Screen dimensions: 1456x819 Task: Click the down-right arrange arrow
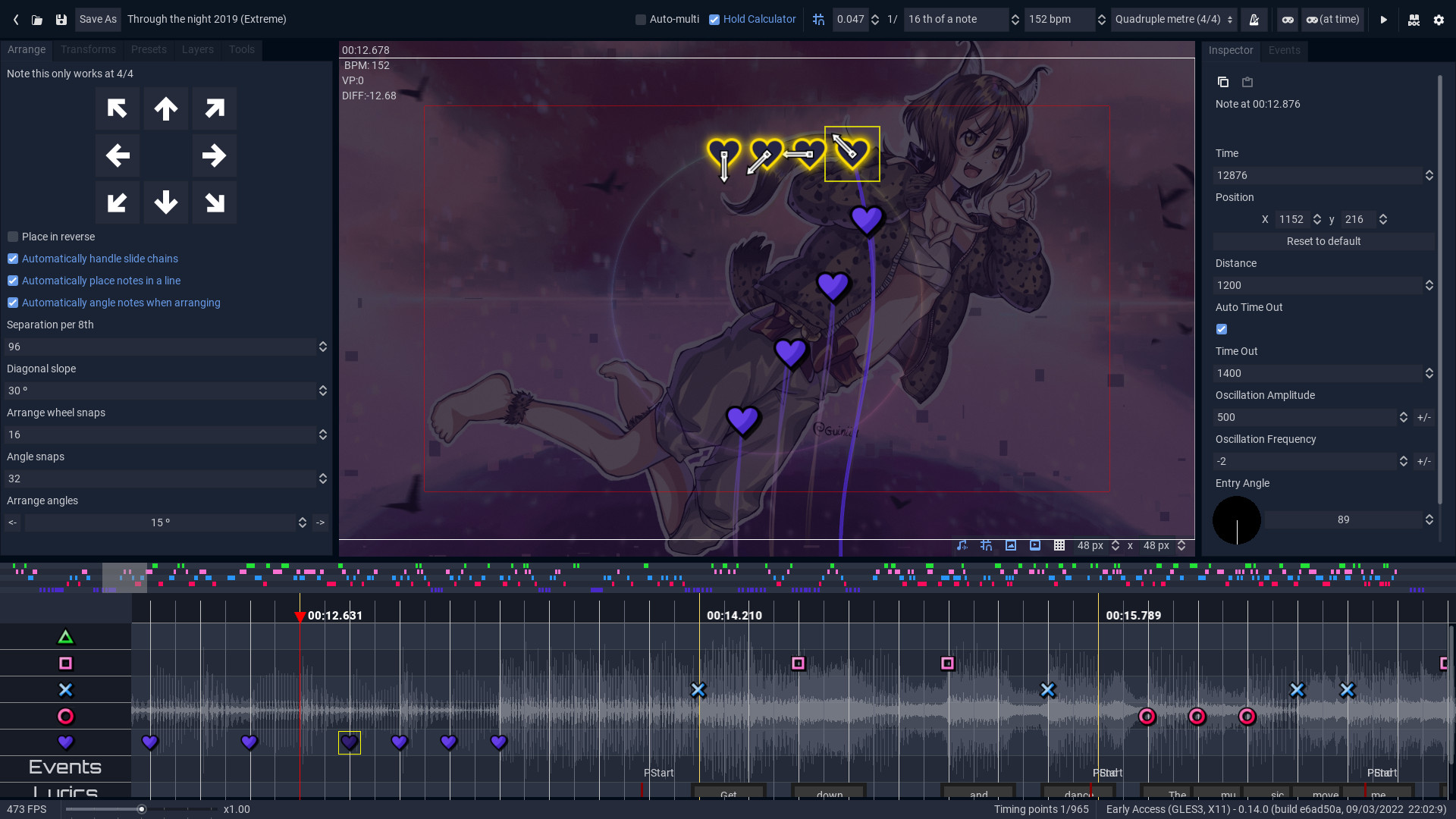(x=215, y=202)
